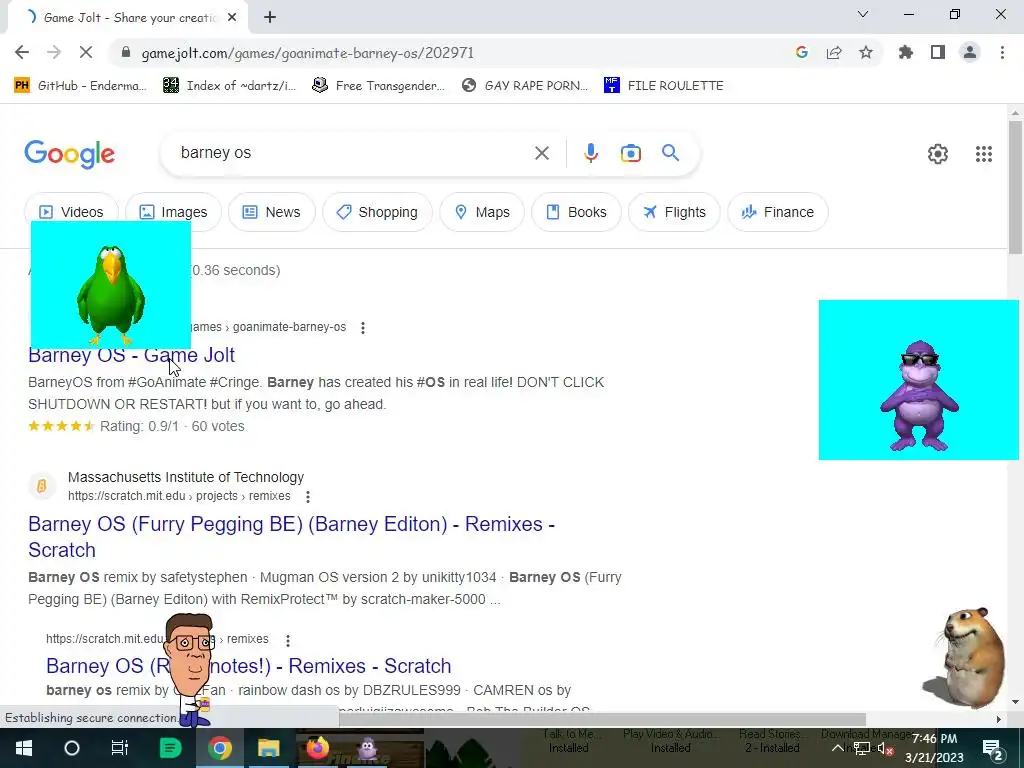This screenshot has height=768, width=1024.
Task: Open the Extensions puzzle icon
Action: [x=906, y=53]
